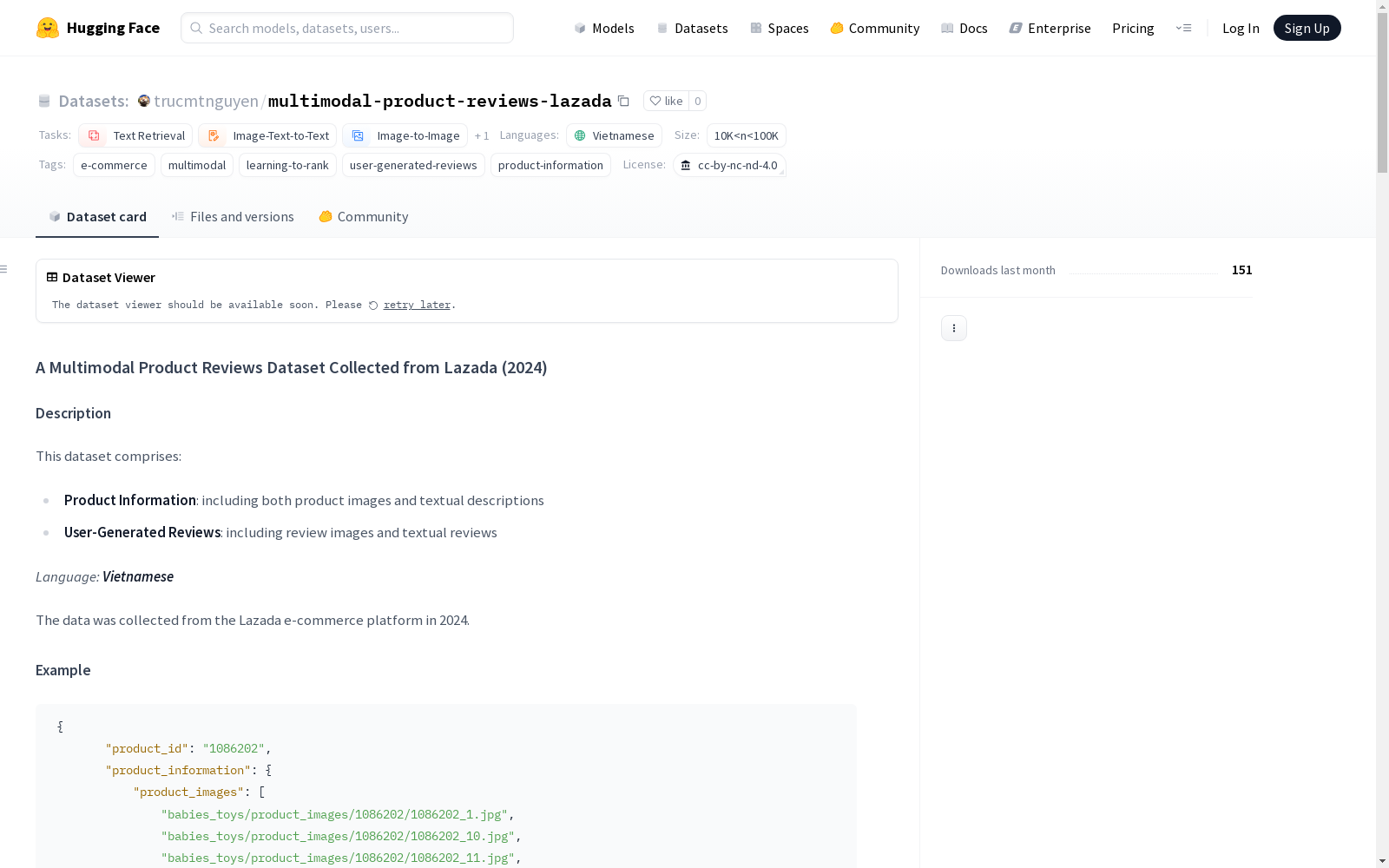
Task: Open the Community nav item
Action: coord(875,28)
